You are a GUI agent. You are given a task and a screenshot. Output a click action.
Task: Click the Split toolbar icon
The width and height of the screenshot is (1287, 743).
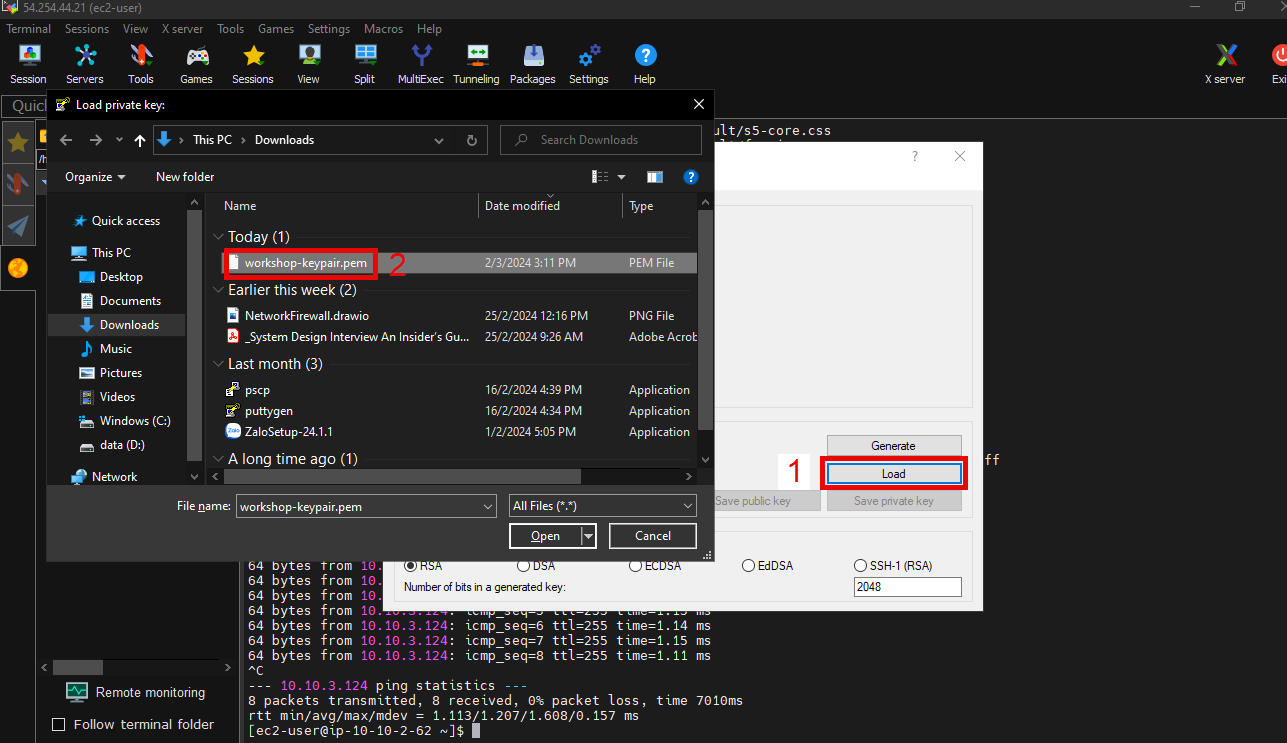pyautogui.click(x=365, y=64)
